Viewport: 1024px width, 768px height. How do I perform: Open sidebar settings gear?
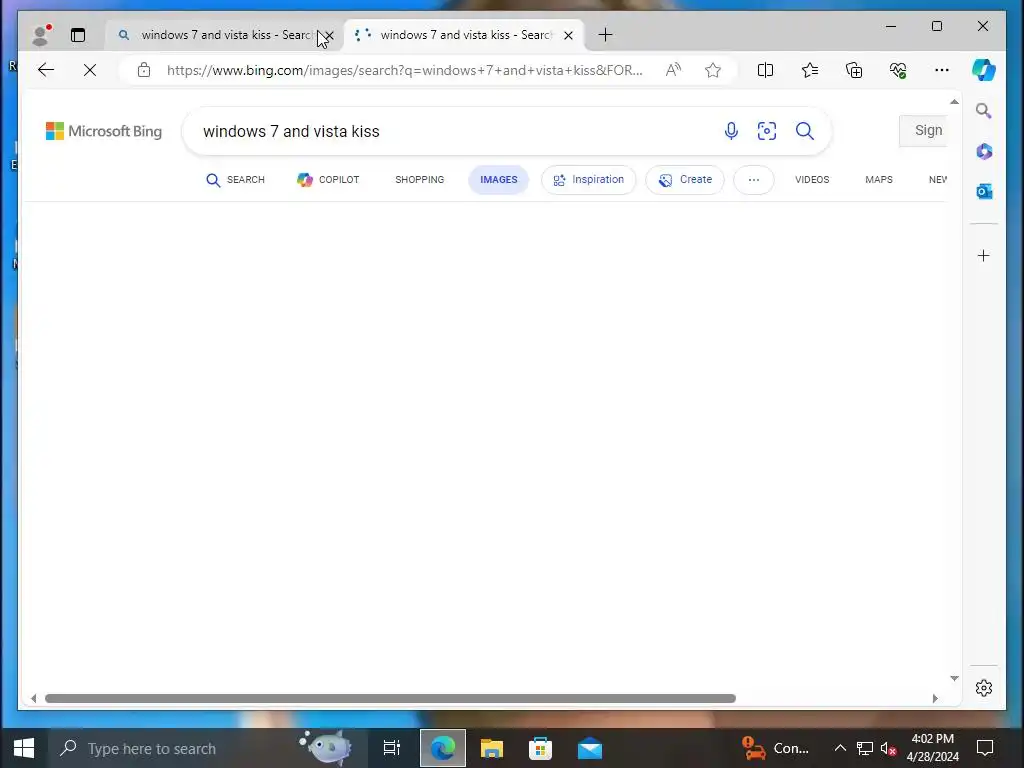coord(984,688)
